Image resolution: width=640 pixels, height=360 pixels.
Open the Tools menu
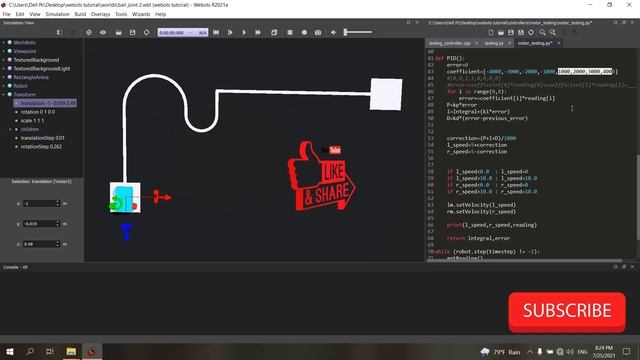(121, 14)
